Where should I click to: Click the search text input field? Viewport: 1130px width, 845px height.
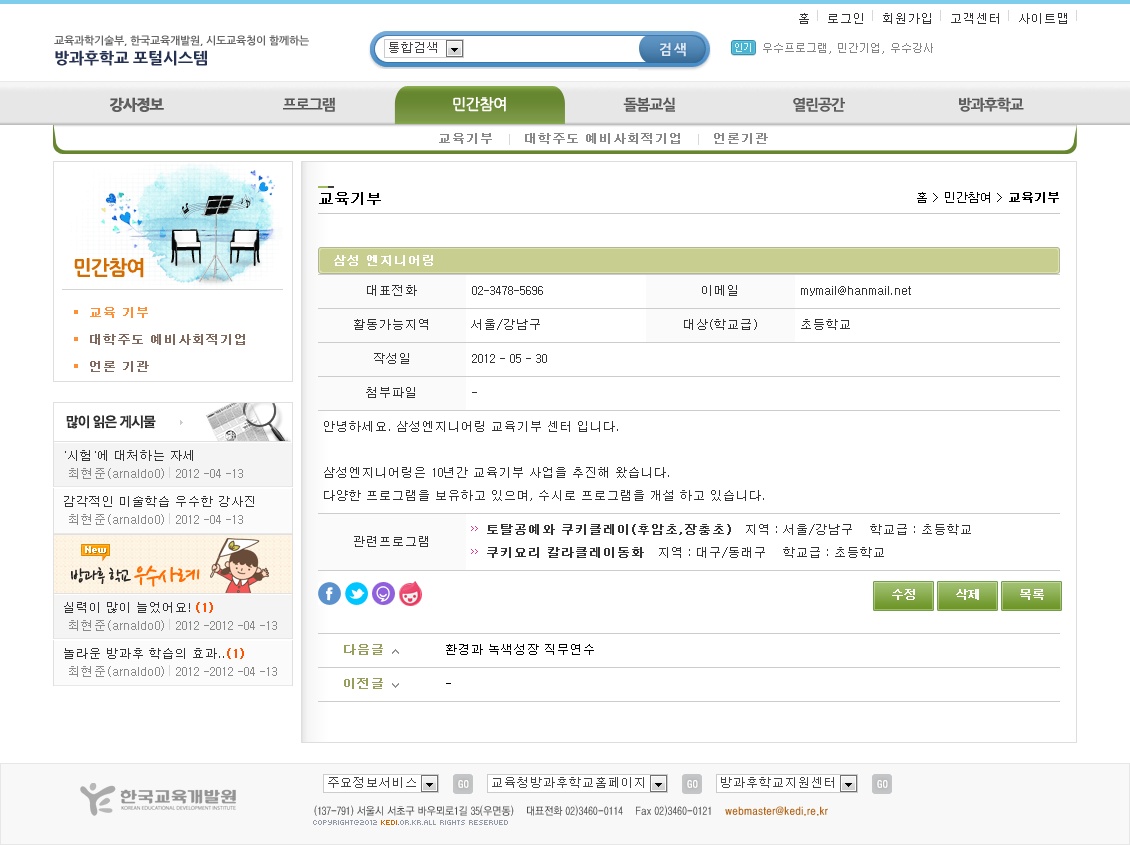551,48
